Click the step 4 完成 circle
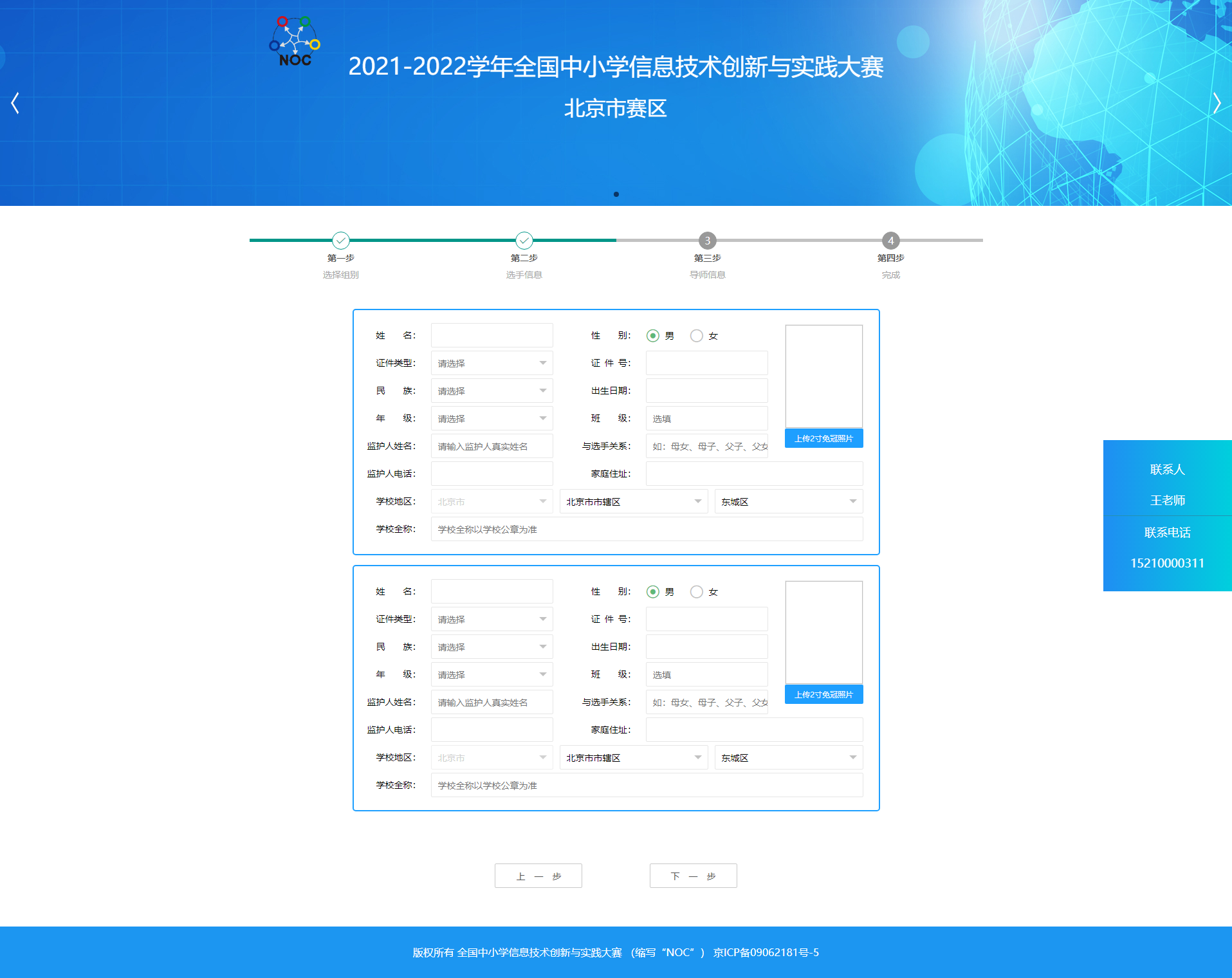Screen dimensions: 1232x978 pyautogui.click(x=890, y=241)
